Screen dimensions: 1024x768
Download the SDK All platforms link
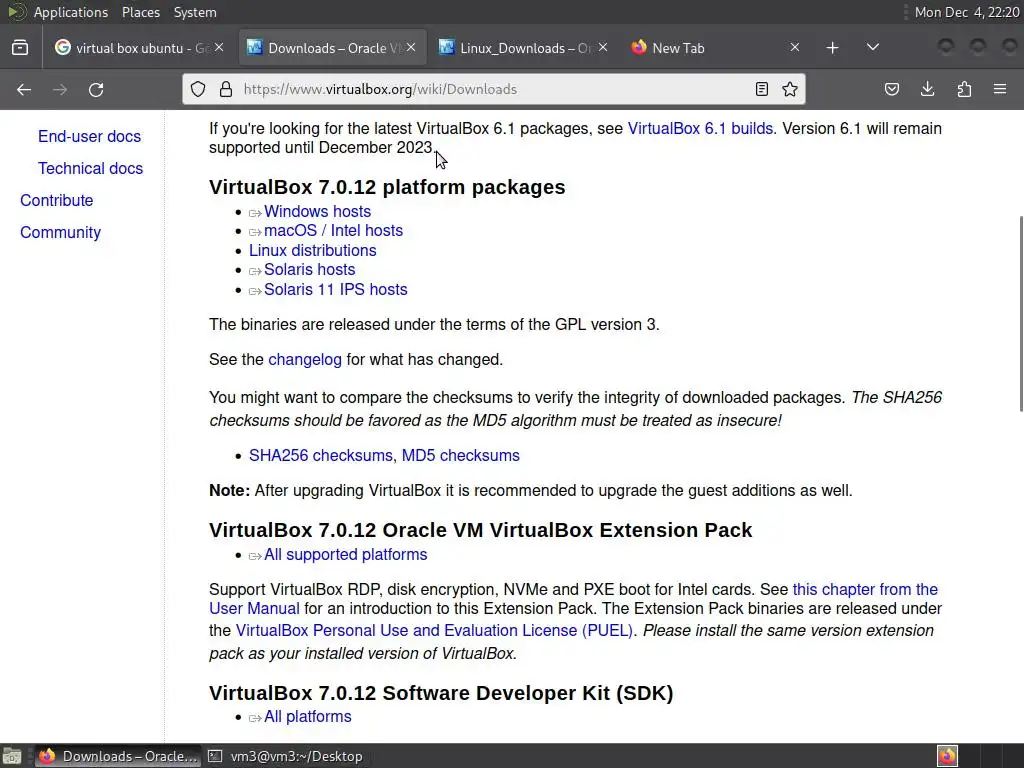point(308,717)
